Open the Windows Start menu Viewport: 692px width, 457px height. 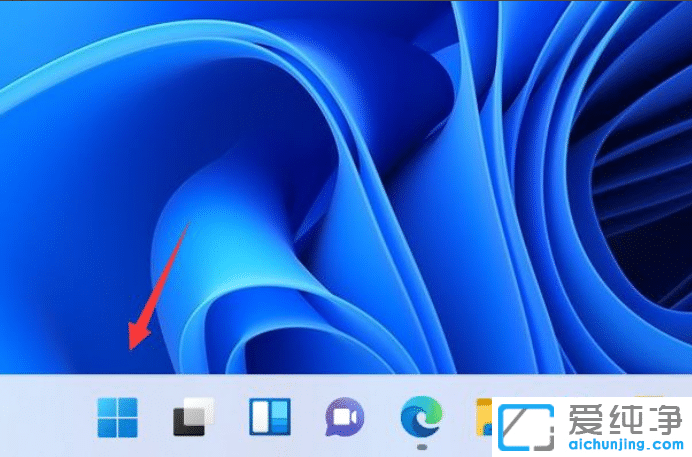pos(117,417)
